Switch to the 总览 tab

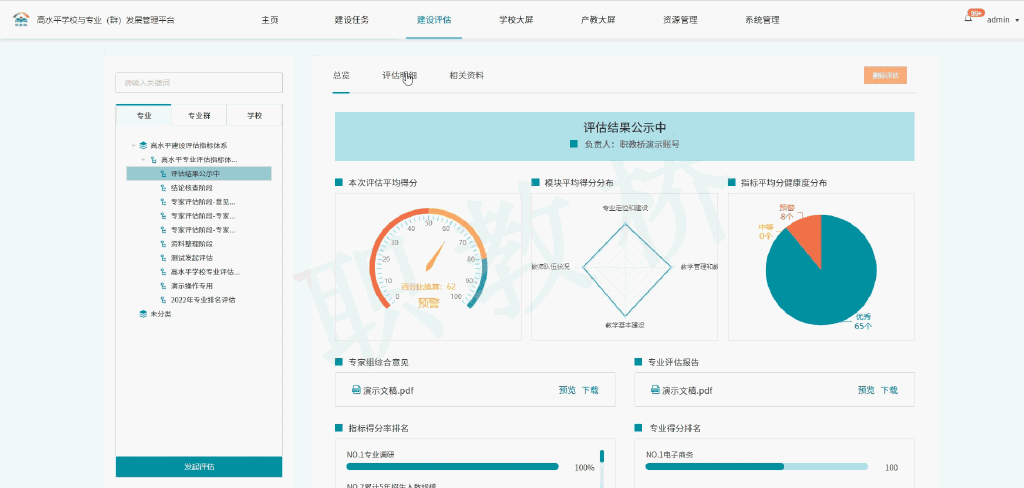coord(341,76)
